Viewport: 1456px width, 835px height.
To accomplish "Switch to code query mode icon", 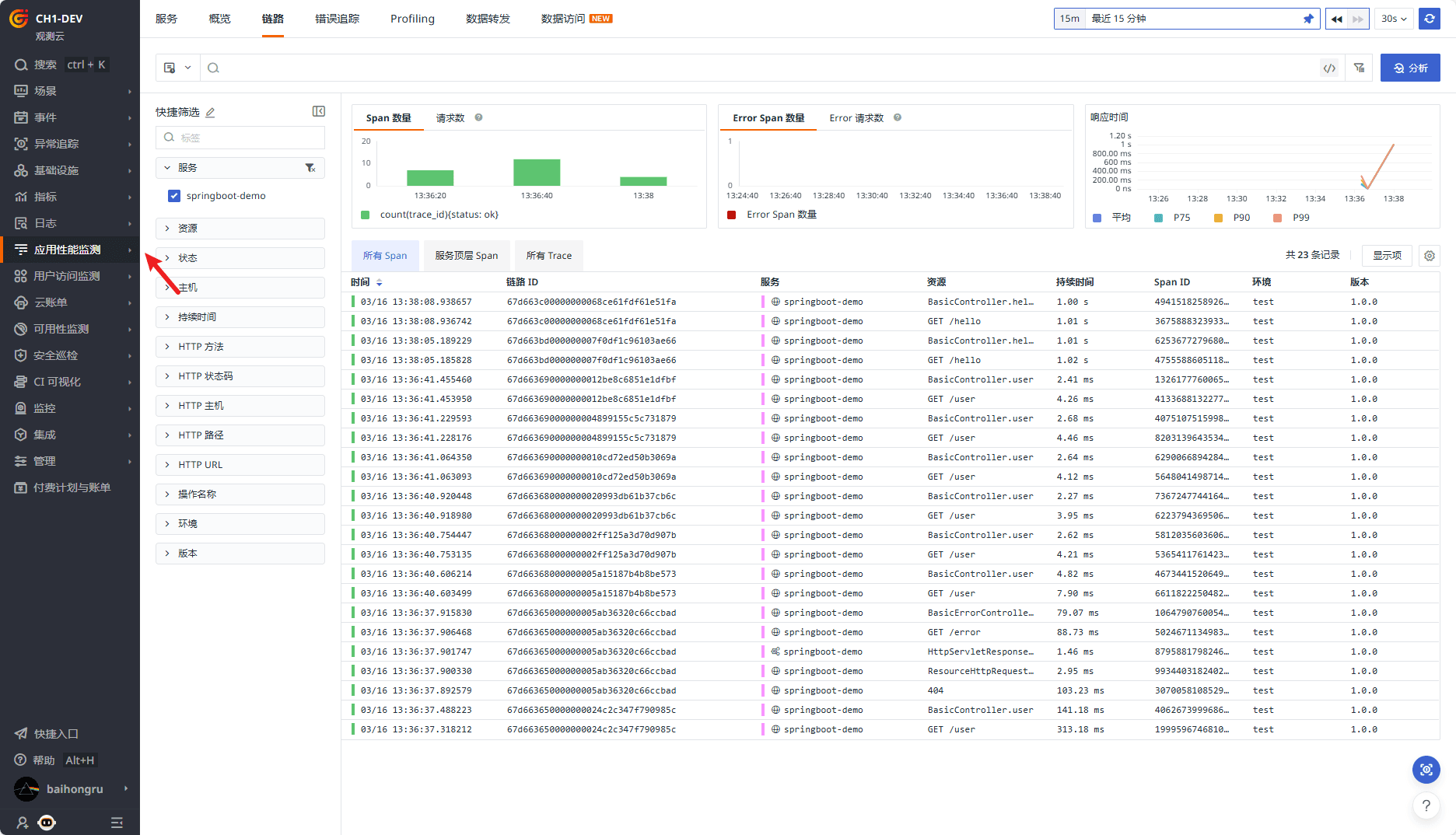I will (x=1329, y=68).
